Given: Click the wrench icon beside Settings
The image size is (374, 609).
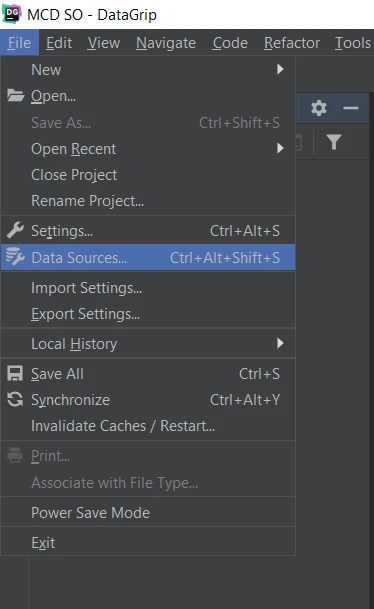Looking at the screenshot, I should pos(15,231).
